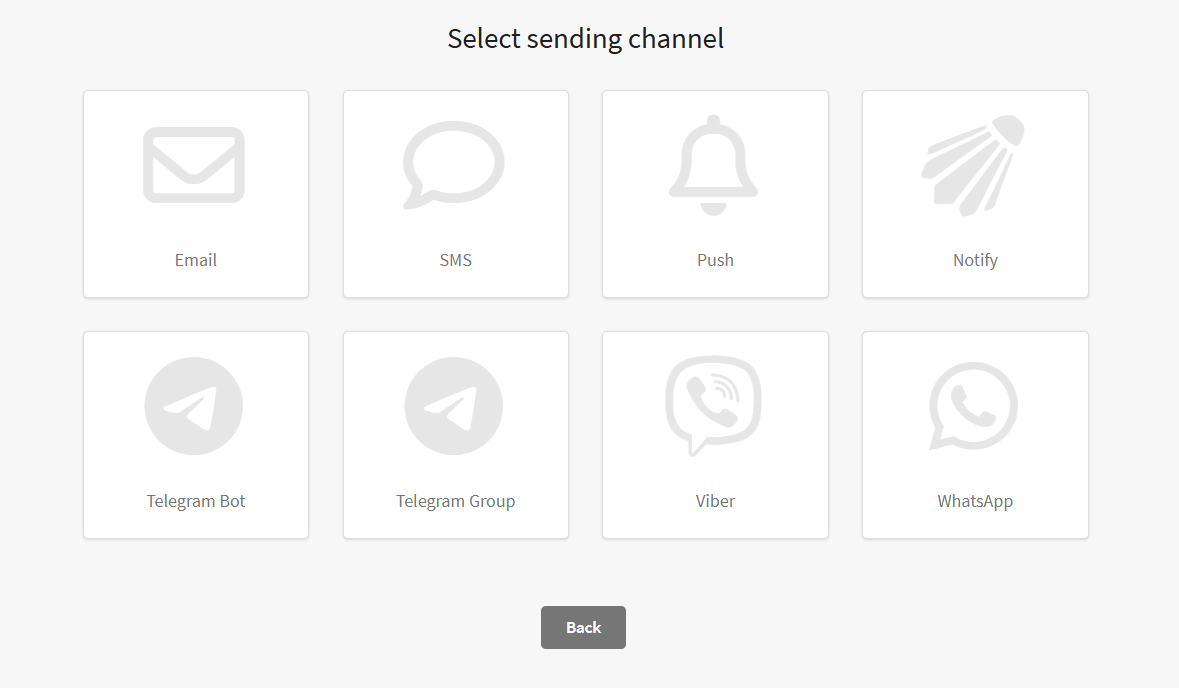The width and height of the screenshot is (1179, 688).
Task: Click the Email envelope icon
Action: point(194,165)
